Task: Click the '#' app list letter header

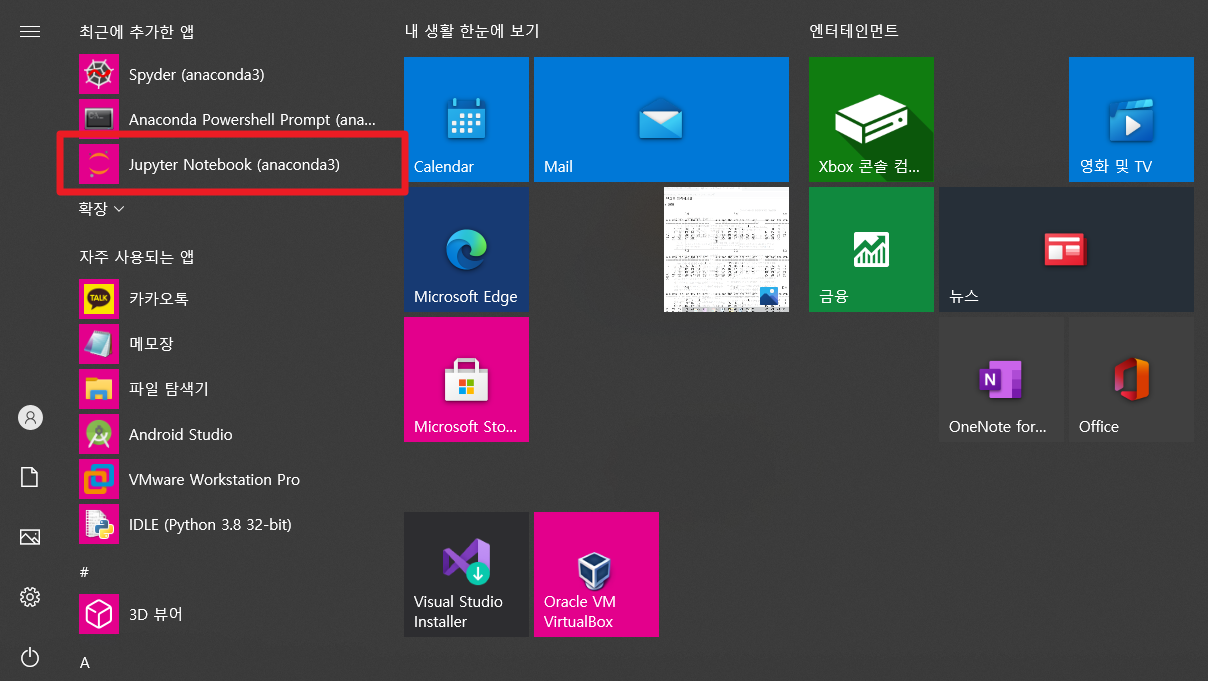Action: tap(85, 572)
